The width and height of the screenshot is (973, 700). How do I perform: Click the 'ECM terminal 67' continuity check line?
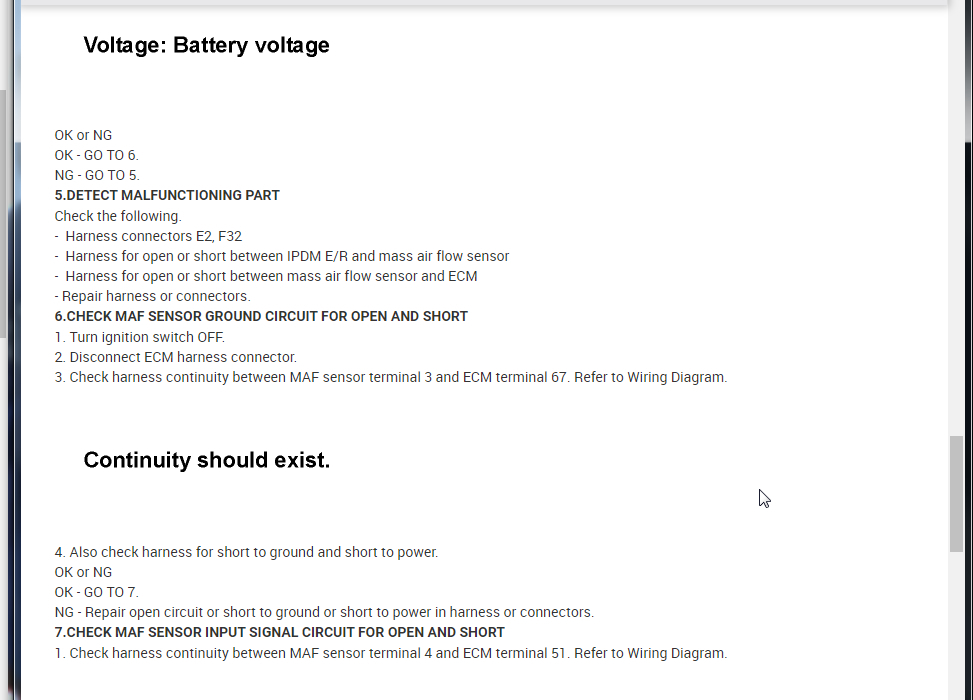(x=390, y=377)
